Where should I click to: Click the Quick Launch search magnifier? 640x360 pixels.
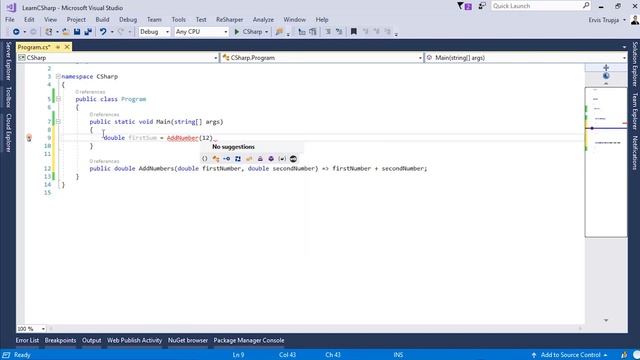586,5
